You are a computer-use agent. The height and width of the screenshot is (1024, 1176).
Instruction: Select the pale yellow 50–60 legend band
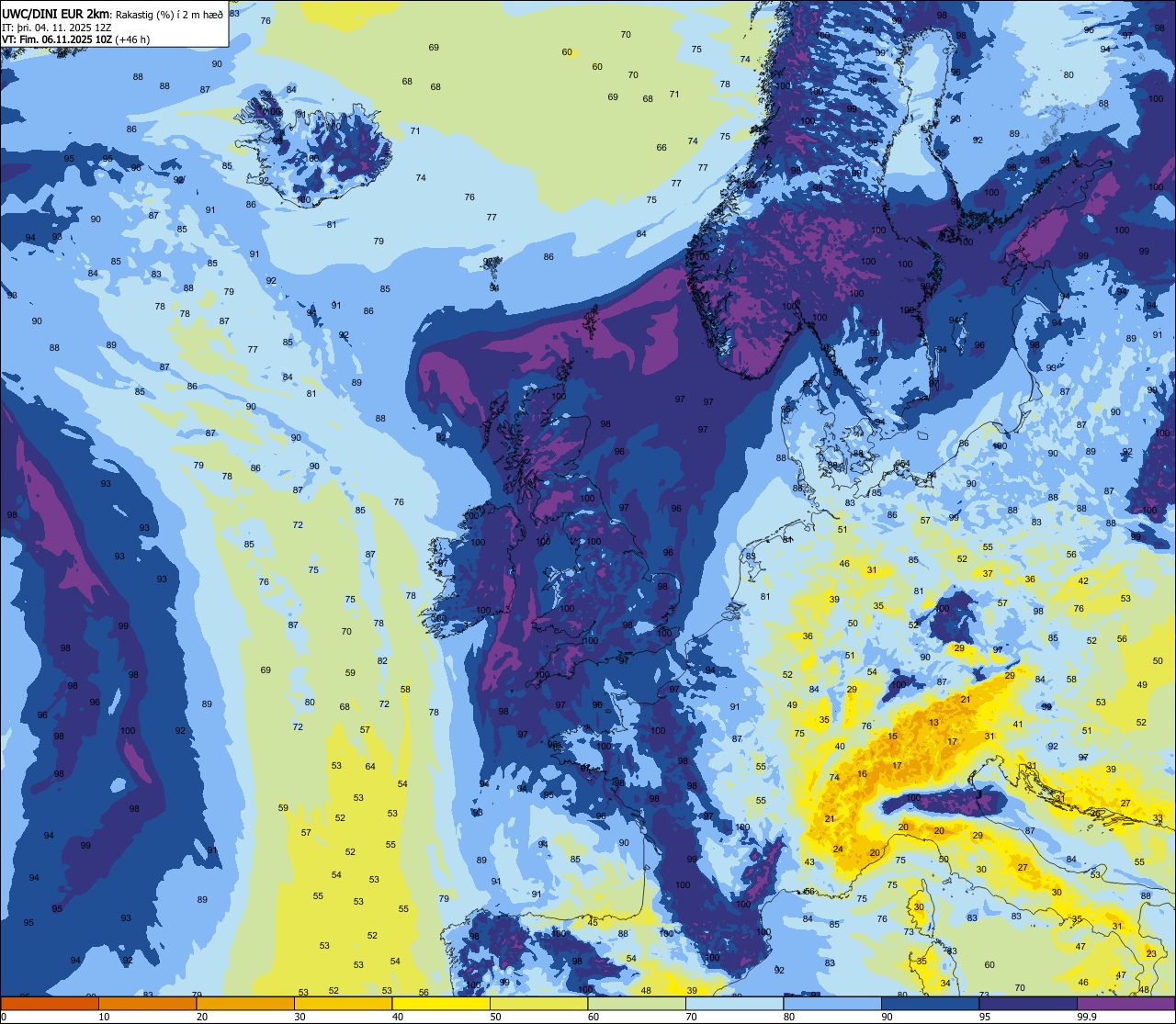pyautogui.click(x=538, y=1003)
